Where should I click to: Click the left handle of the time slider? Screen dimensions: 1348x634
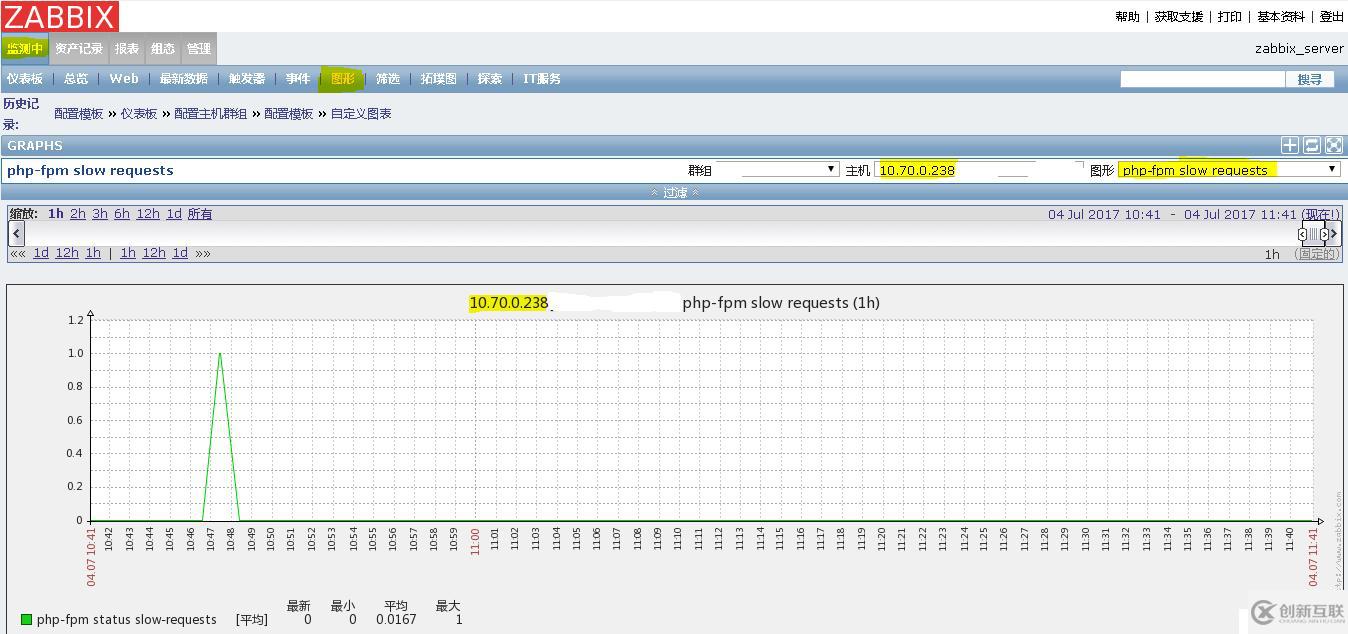(x=1300, y=233)
